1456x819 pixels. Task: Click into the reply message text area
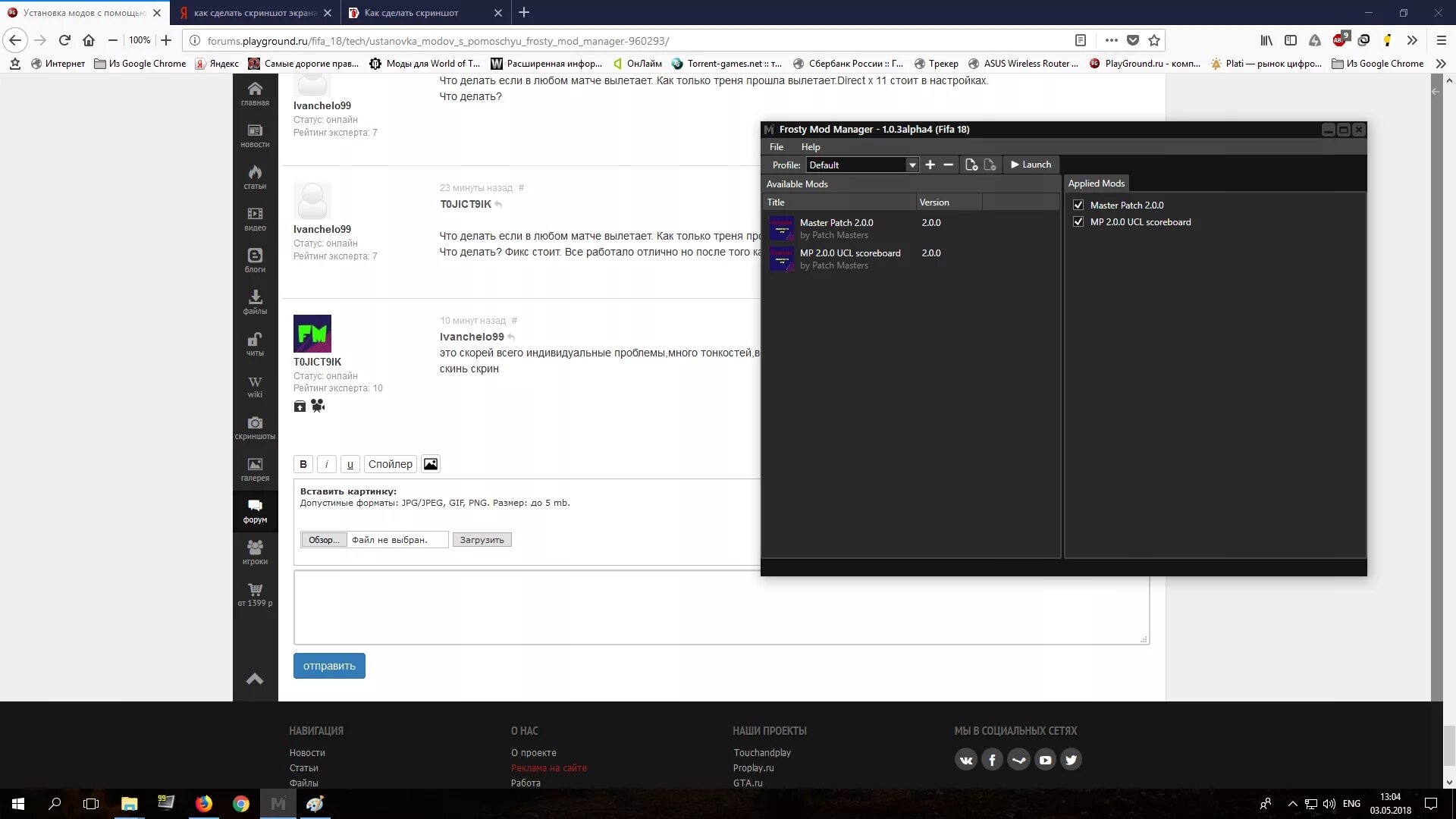721,607
